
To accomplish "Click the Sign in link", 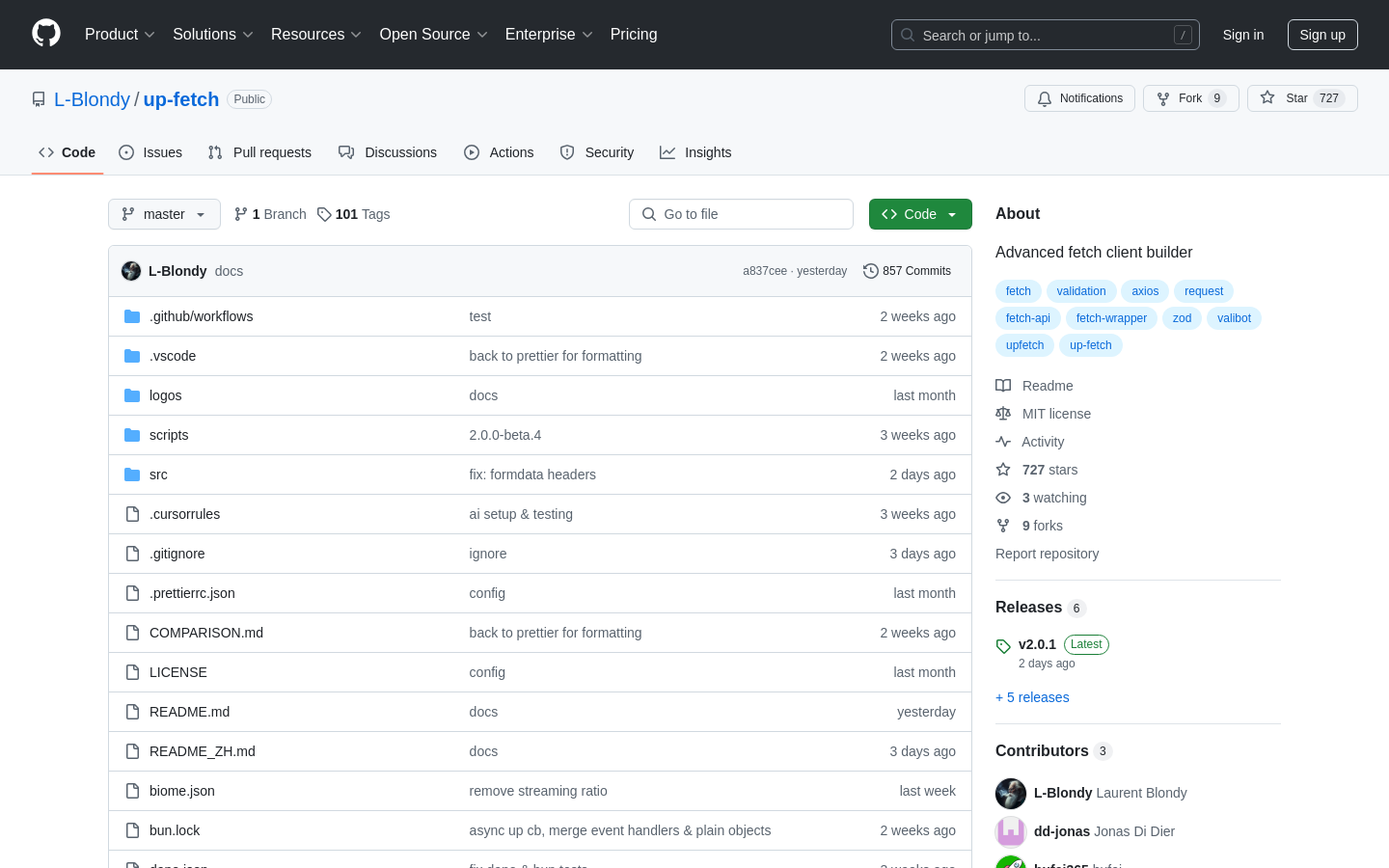I will coord(1243,35).
